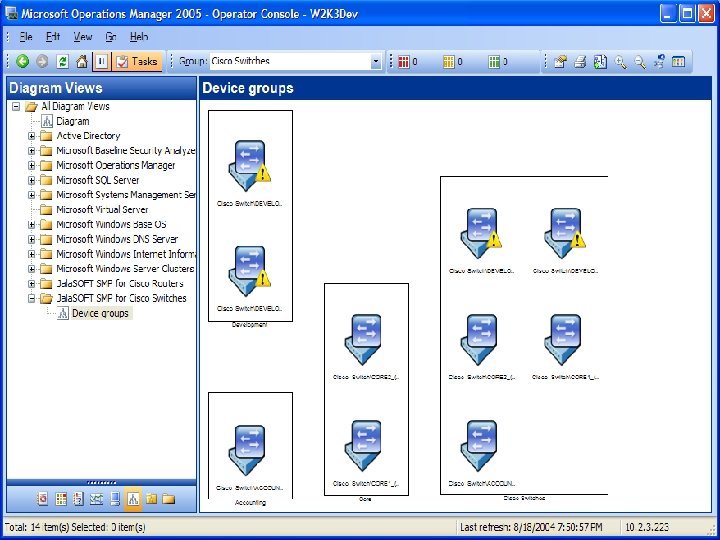Switch to Performance view chart icon
The width and height of the screenshot is (720, 540).
tap(96, 499)
